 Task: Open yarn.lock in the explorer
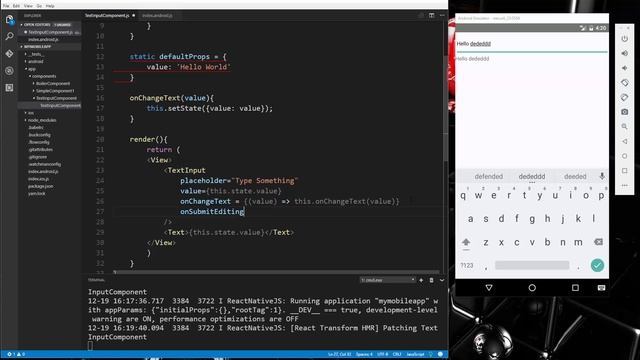coord(37,194)
